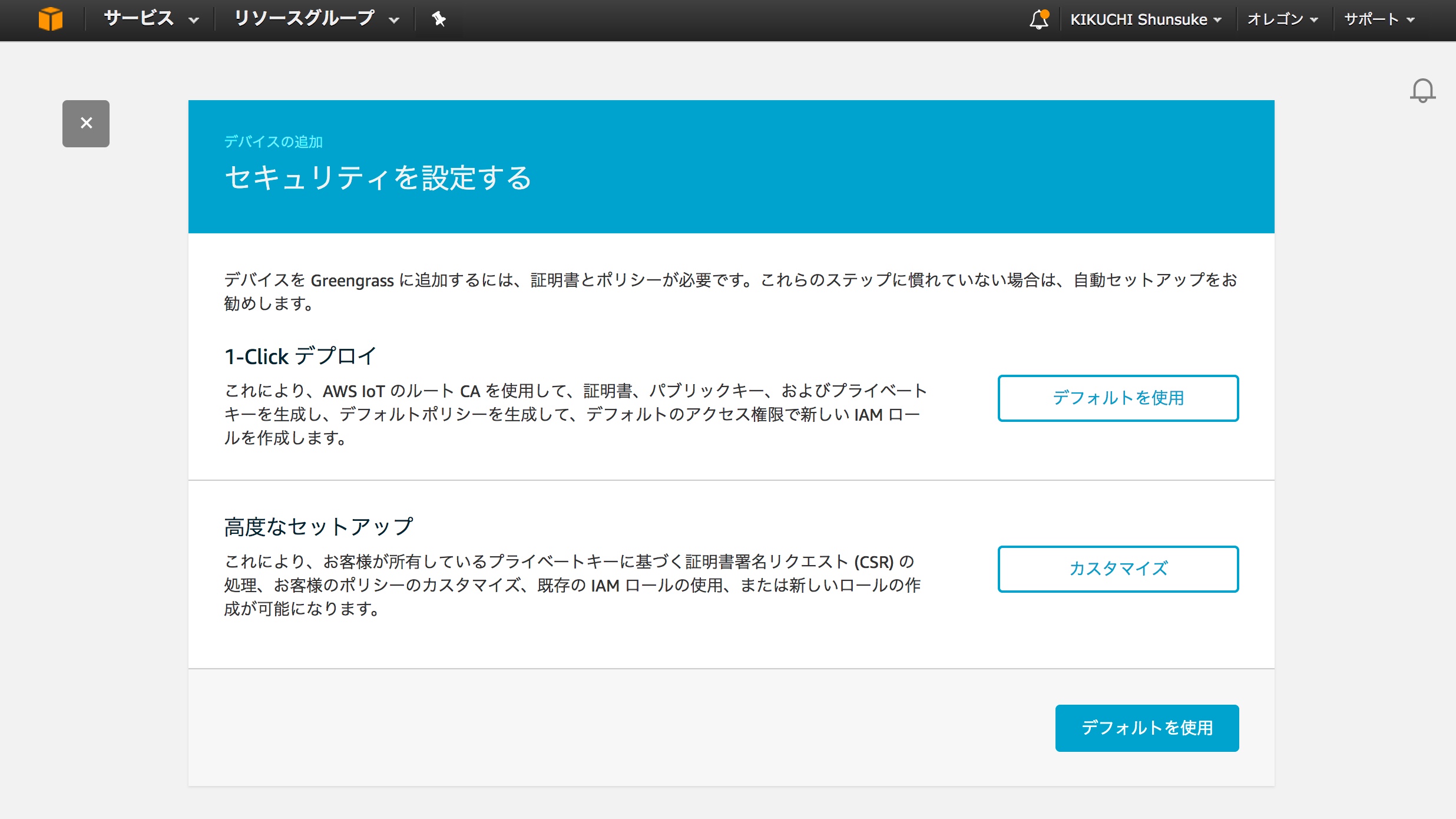Click the solid blue デフォルトを使用 button

1147,728
